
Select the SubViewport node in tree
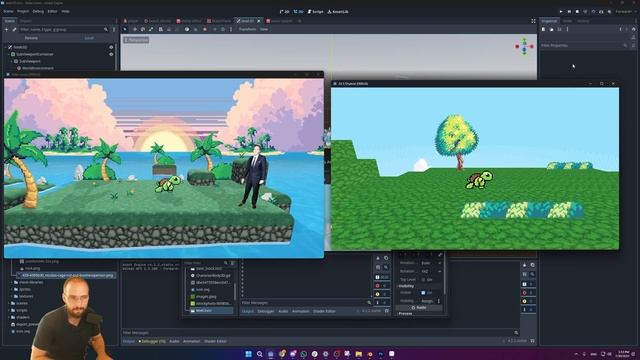30,61
